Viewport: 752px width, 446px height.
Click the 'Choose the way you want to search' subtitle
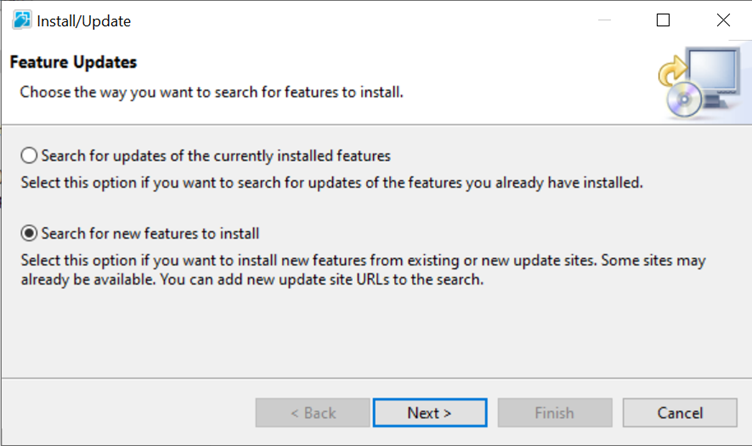(x=212, y=92)
